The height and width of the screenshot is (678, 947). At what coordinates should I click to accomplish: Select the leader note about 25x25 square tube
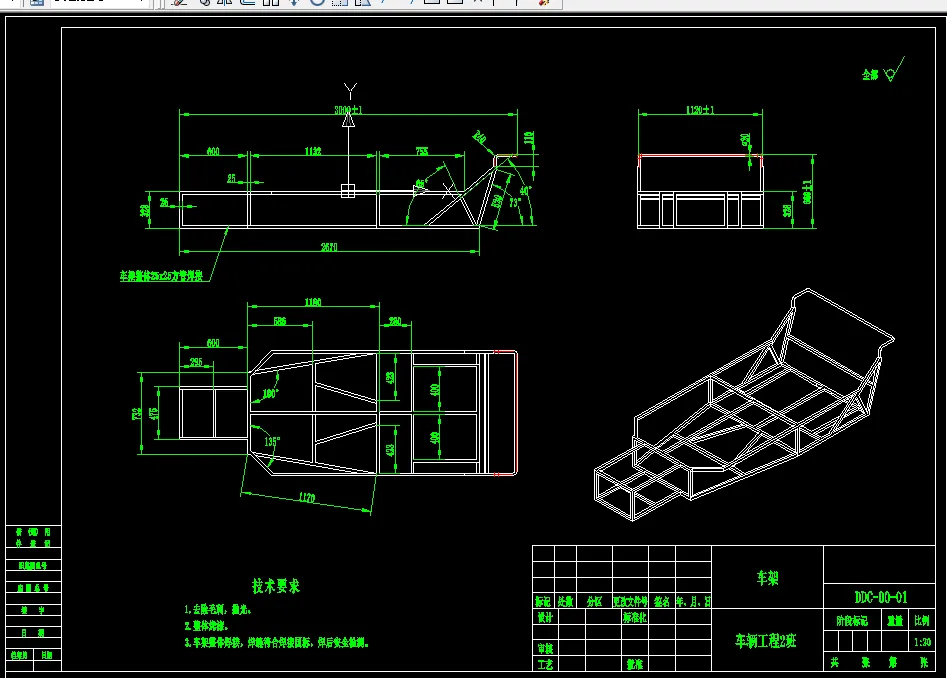(161, 276)
